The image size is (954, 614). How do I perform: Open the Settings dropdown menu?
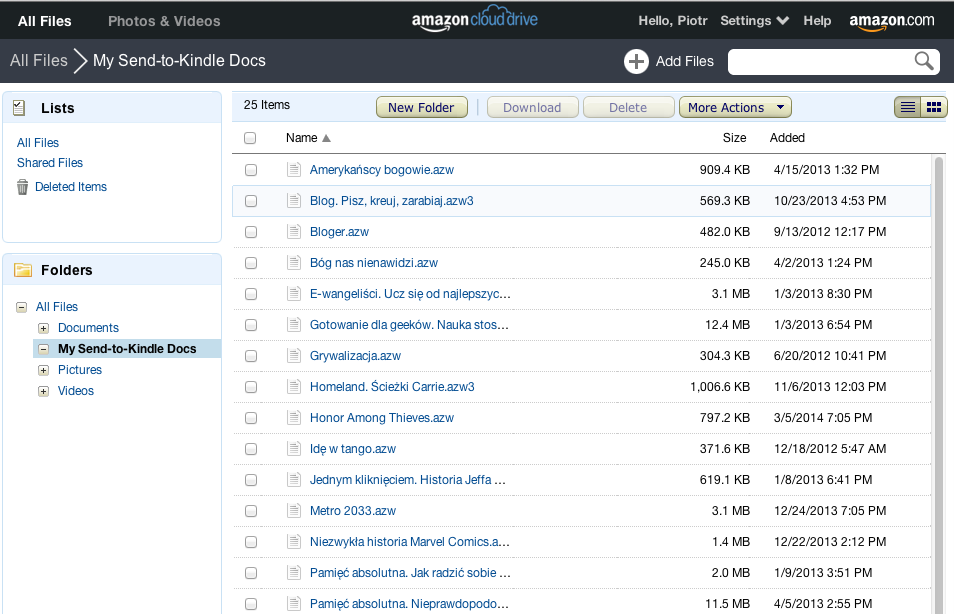click(754, 21)
